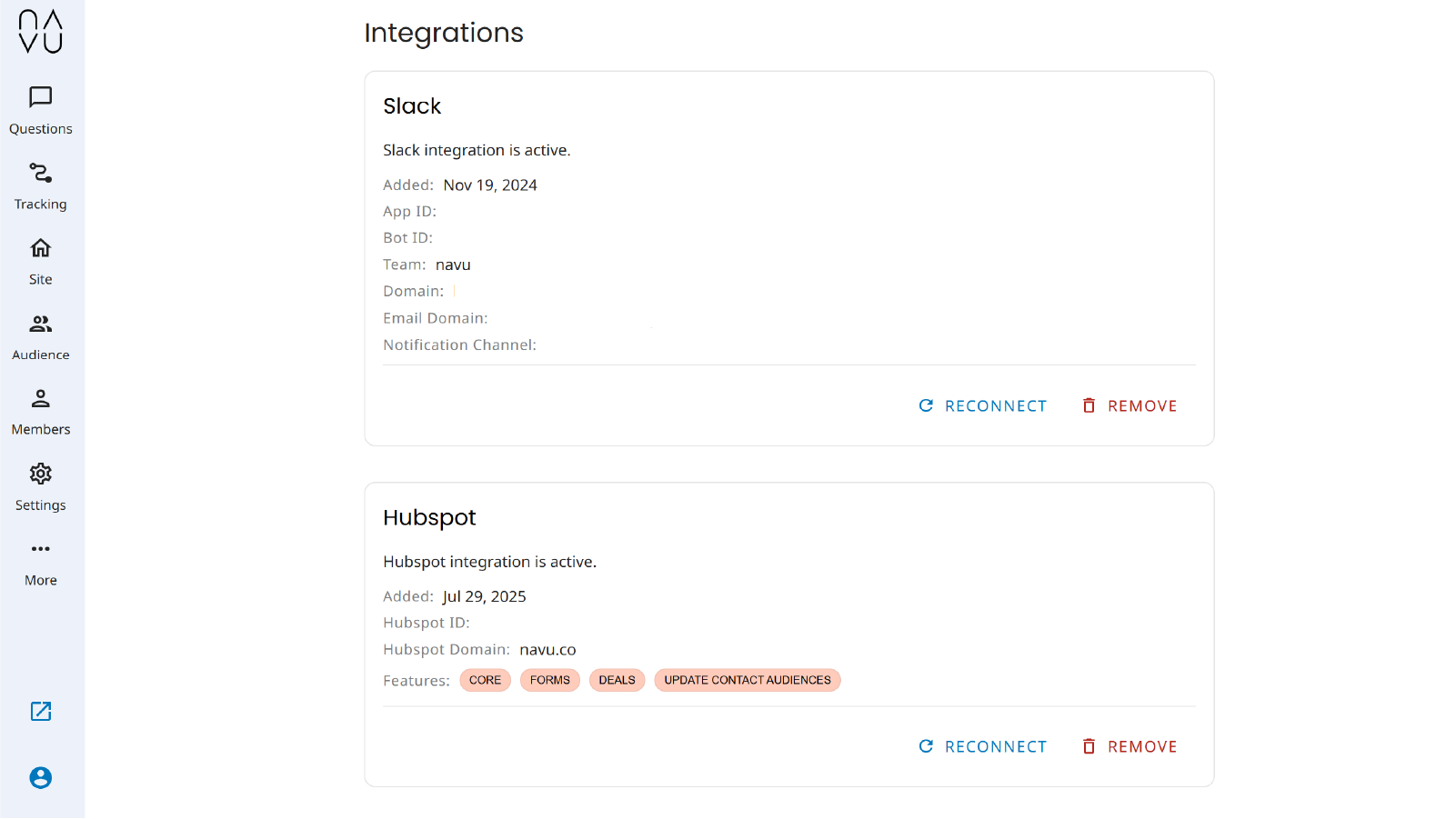This screenshot has height=819, width=1456.
Task: Select the FORMS feature chip
Action: pos(550,681)
